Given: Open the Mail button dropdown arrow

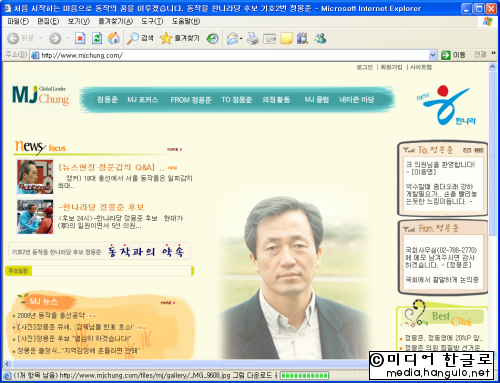Looking at the screenshot, I should tap(241, 39).
